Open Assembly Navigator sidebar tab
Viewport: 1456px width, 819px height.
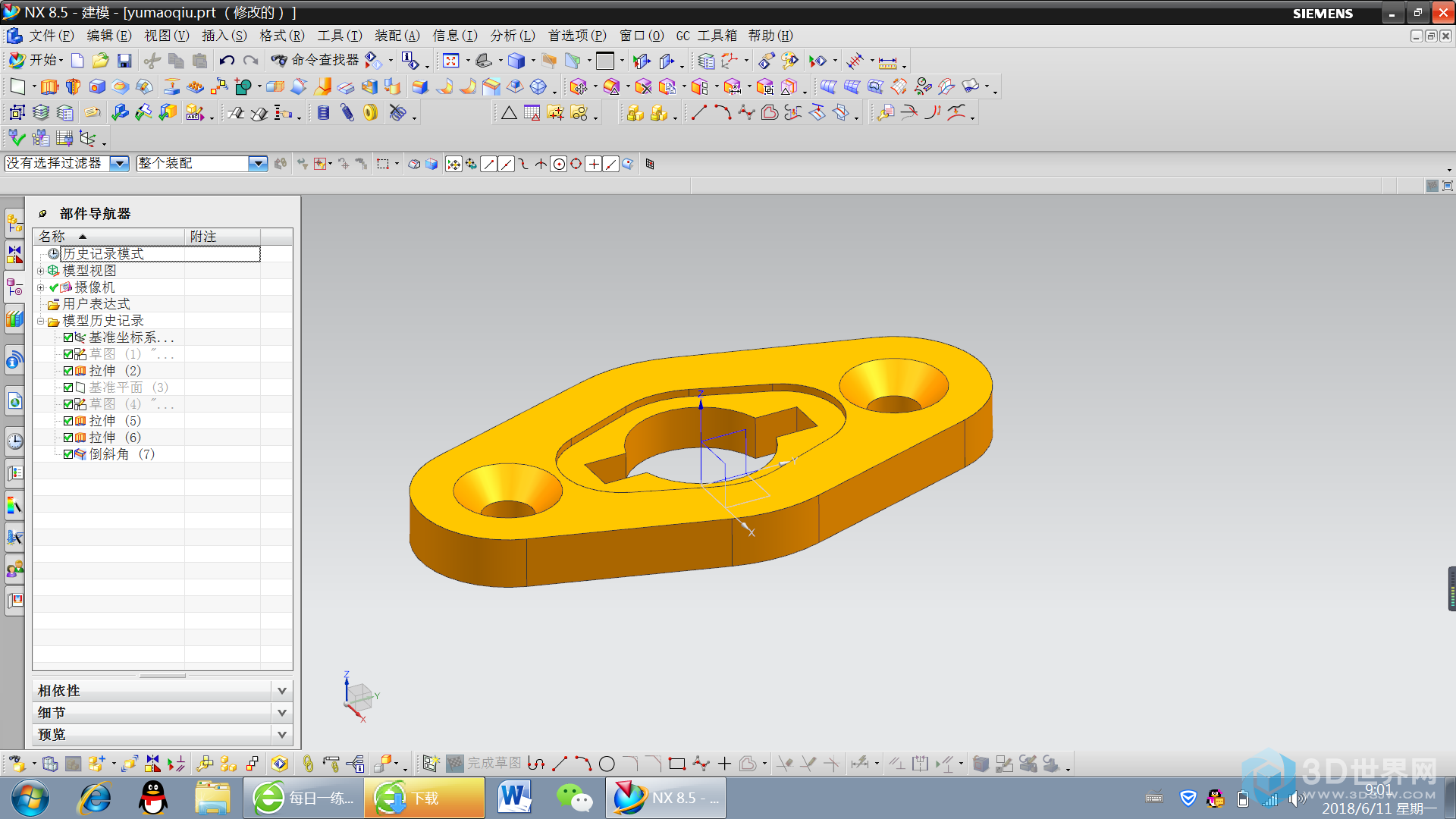pyautogui.click(x=14, y=223)
